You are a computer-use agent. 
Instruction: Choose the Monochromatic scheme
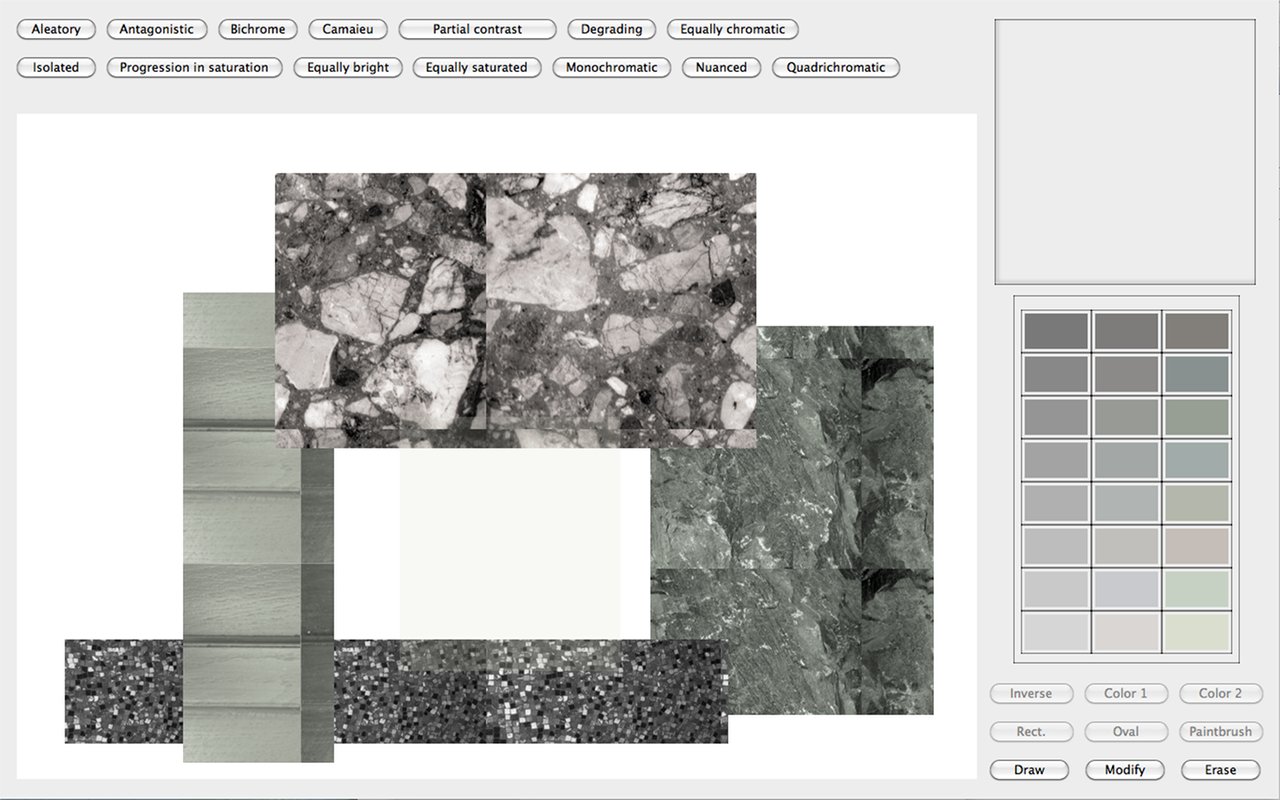click(x=611, y=67)
